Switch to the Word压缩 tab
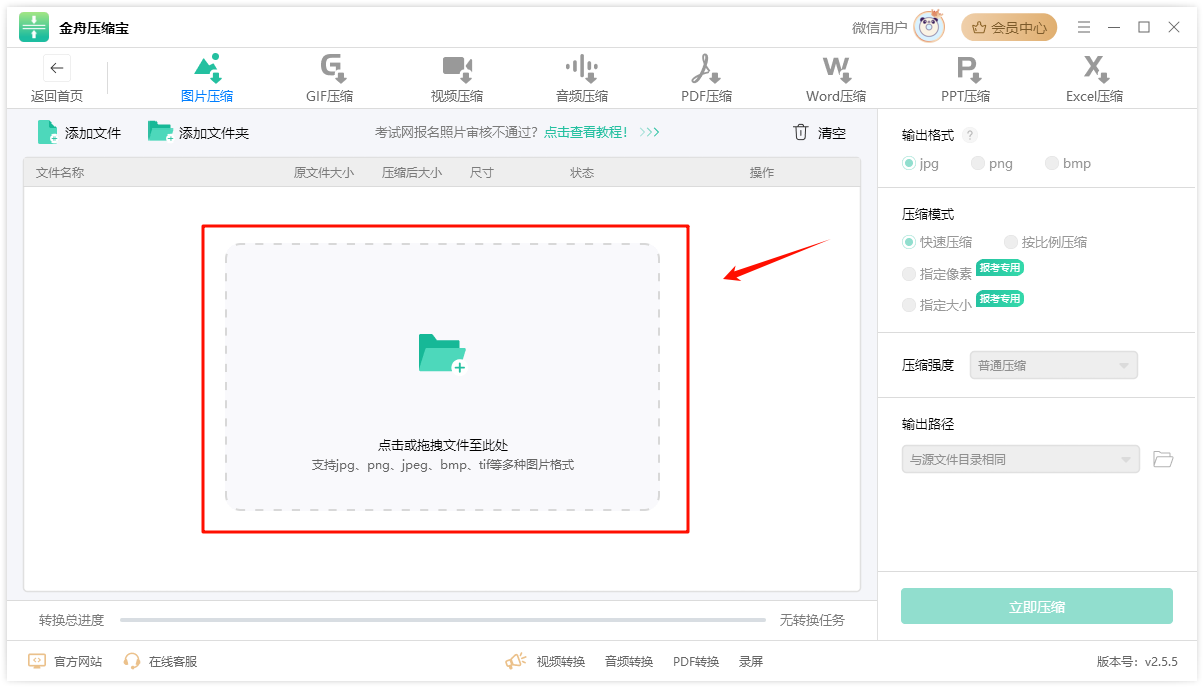Image resolution: width=1204 pixels, height=688 pixels. [836, 79]
